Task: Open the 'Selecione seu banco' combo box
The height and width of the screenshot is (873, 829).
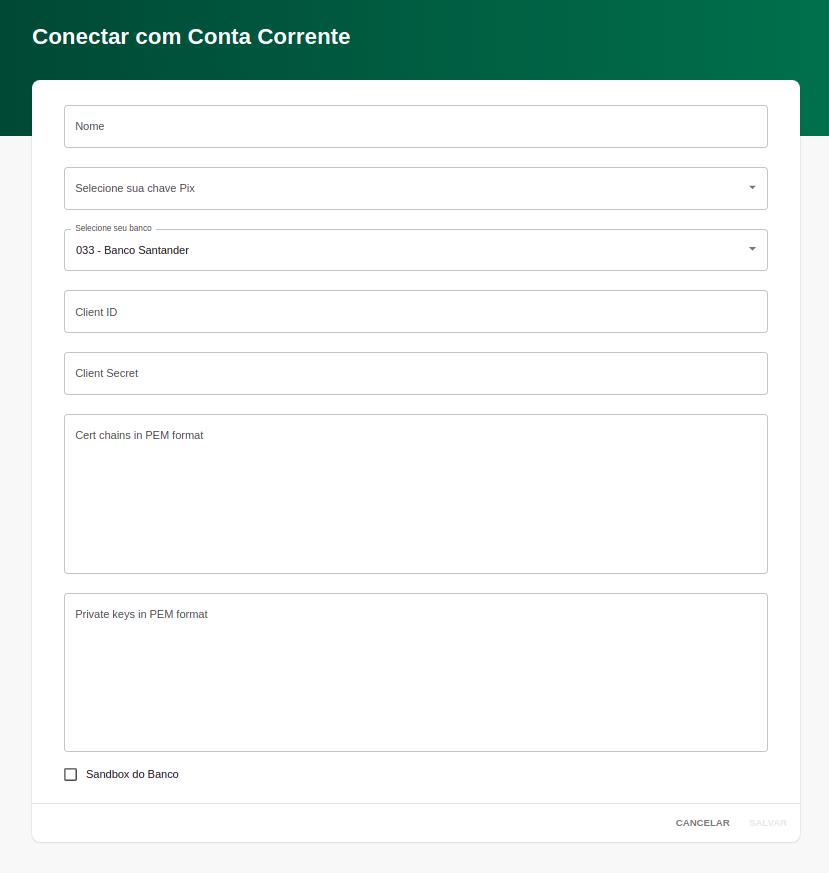Action: [x=400, y=250]
